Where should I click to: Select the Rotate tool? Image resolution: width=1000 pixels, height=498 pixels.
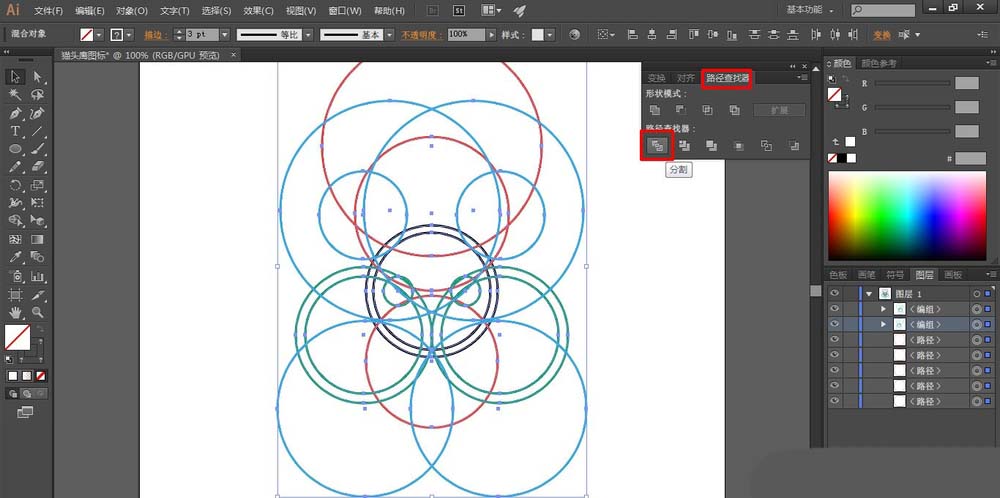(x=15, y=186)
